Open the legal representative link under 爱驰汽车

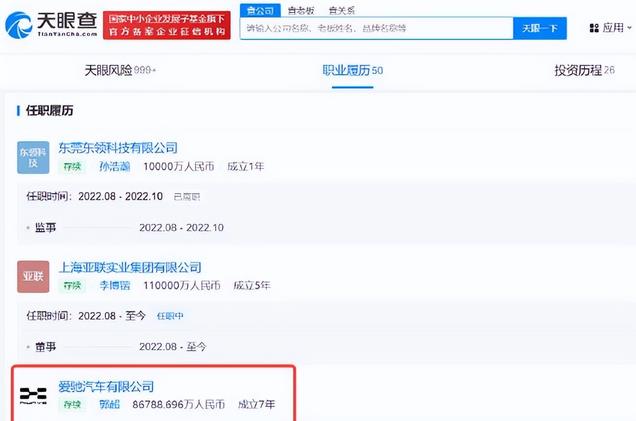110,404
